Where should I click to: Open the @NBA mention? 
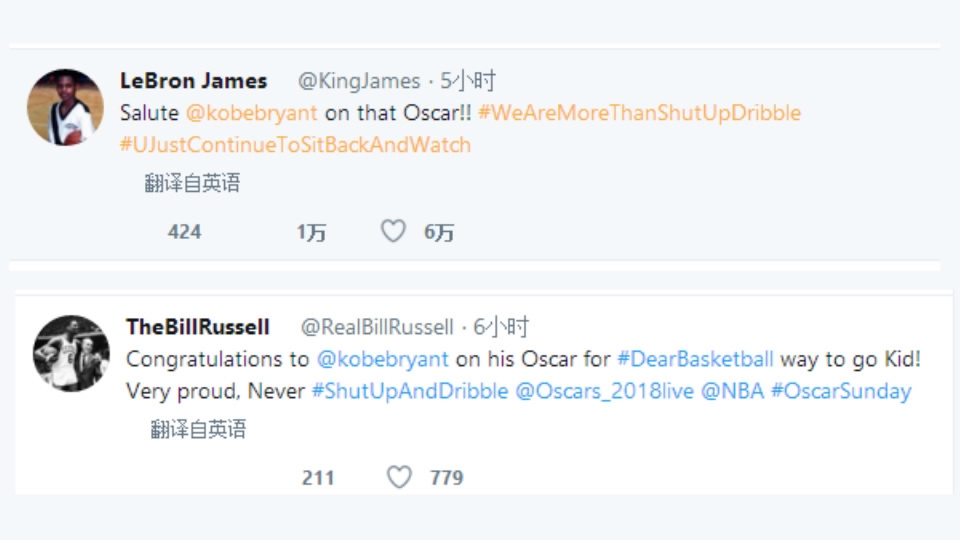coord(731,391)
